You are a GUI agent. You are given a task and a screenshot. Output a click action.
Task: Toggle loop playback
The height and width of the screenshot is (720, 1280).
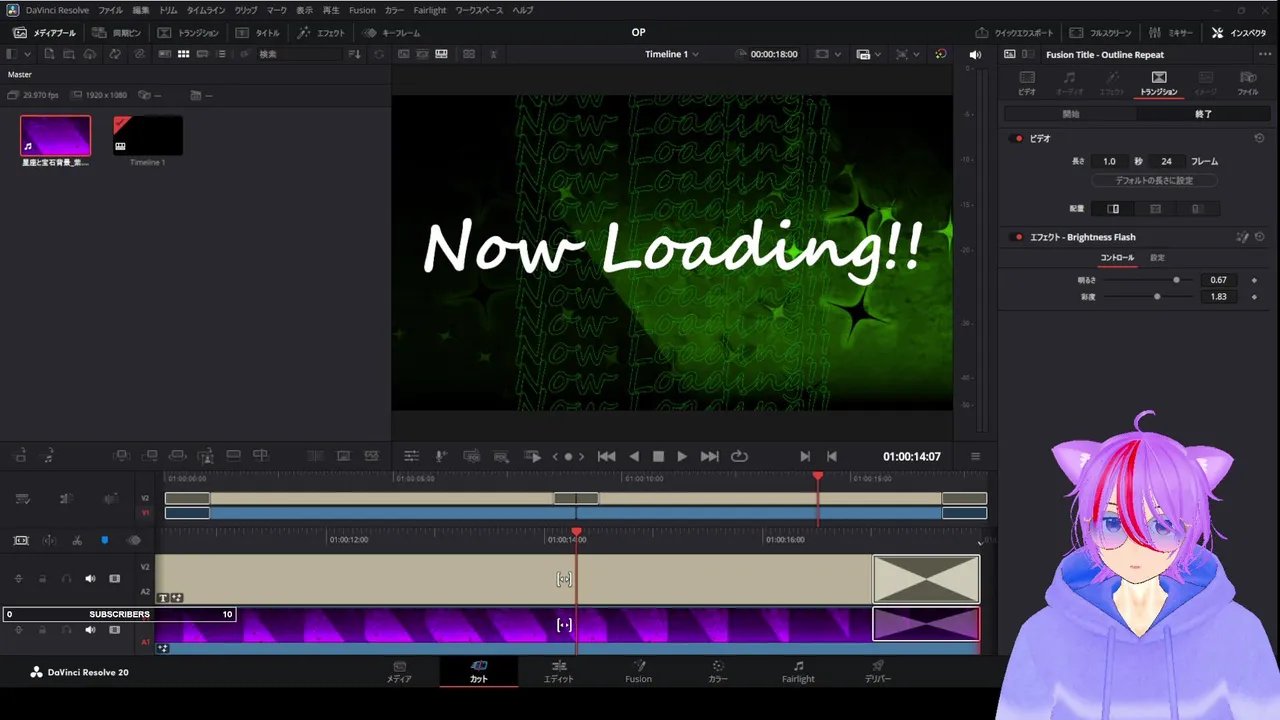point(739,456)
